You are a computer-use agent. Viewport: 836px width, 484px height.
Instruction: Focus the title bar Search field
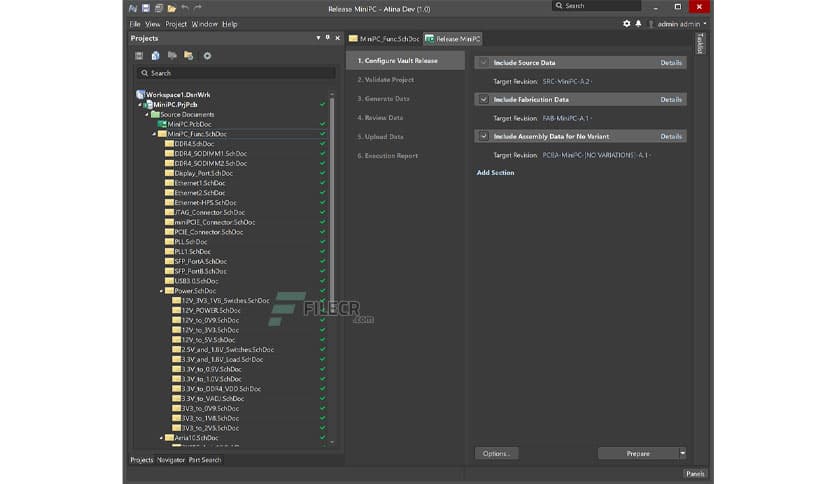point(597,5)
